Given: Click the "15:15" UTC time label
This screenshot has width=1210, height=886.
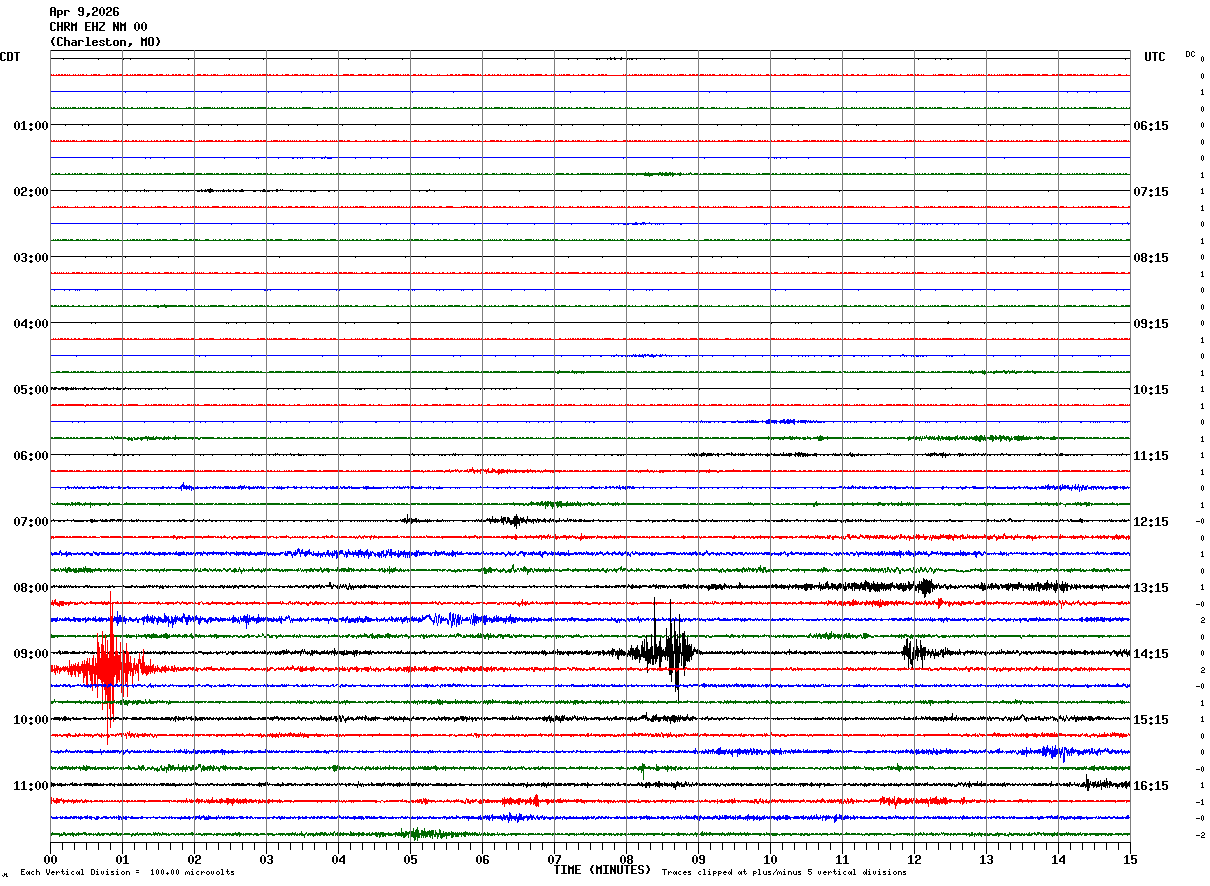Looking at the screenshot, I should point(1151,720).
